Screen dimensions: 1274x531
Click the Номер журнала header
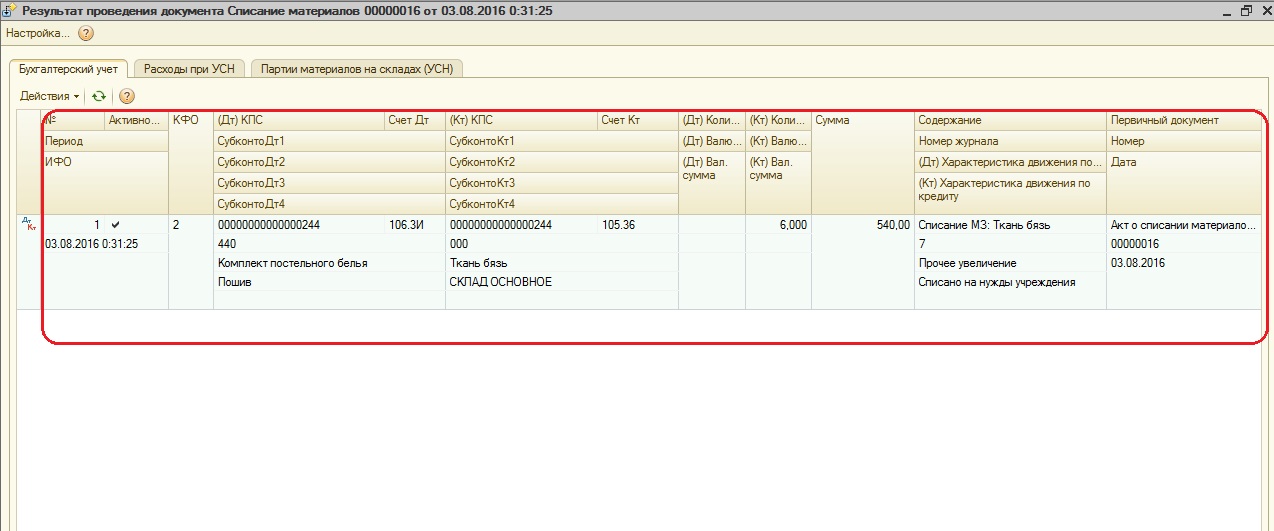pos(1010,141)
